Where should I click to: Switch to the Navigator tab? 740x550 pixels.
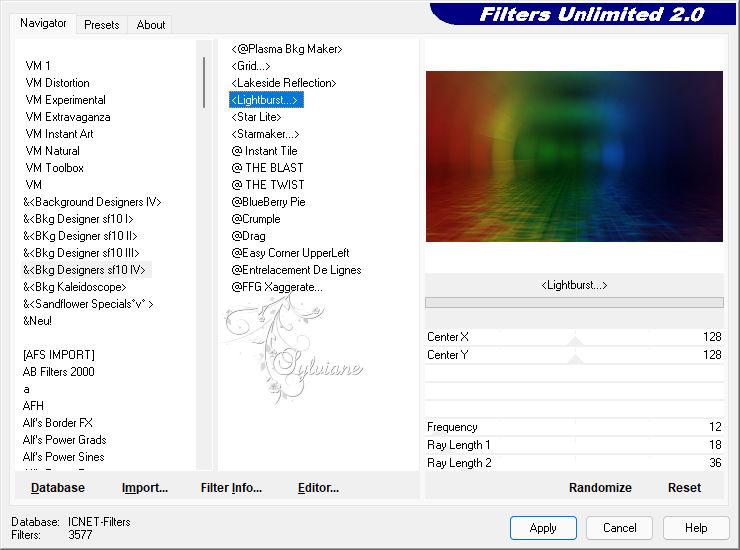tap(43, 23)
